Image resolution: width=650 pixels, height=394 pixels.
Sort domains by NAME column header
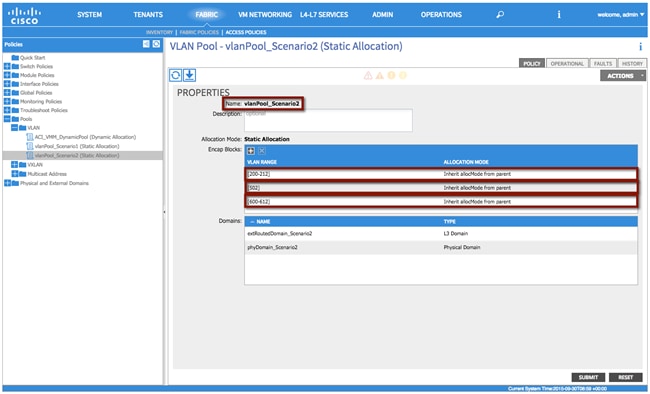pos(263,221)
